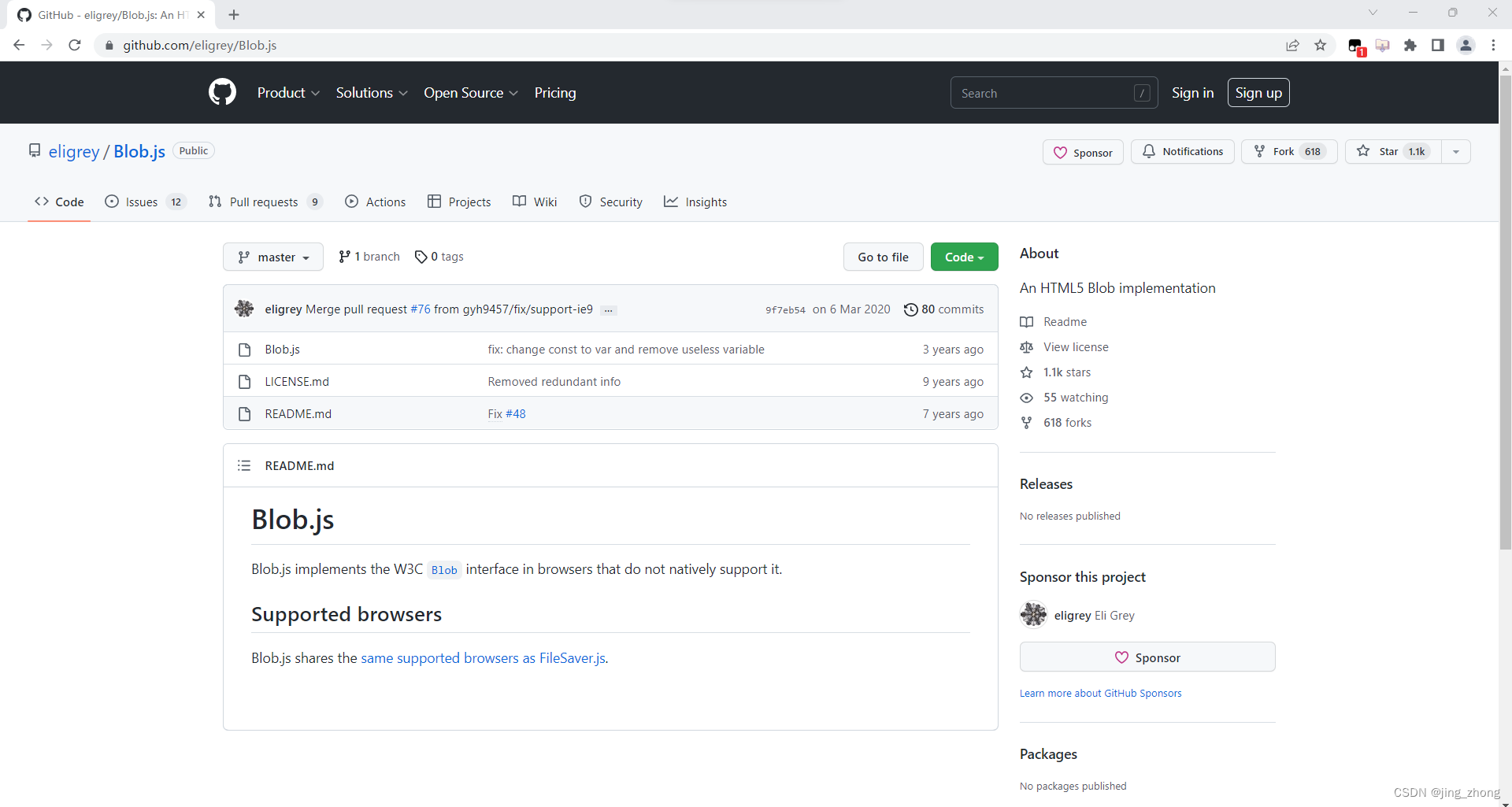Open the eligrey owner link
The height and width of the screenshot is (807, 1512).
point(74,151)
